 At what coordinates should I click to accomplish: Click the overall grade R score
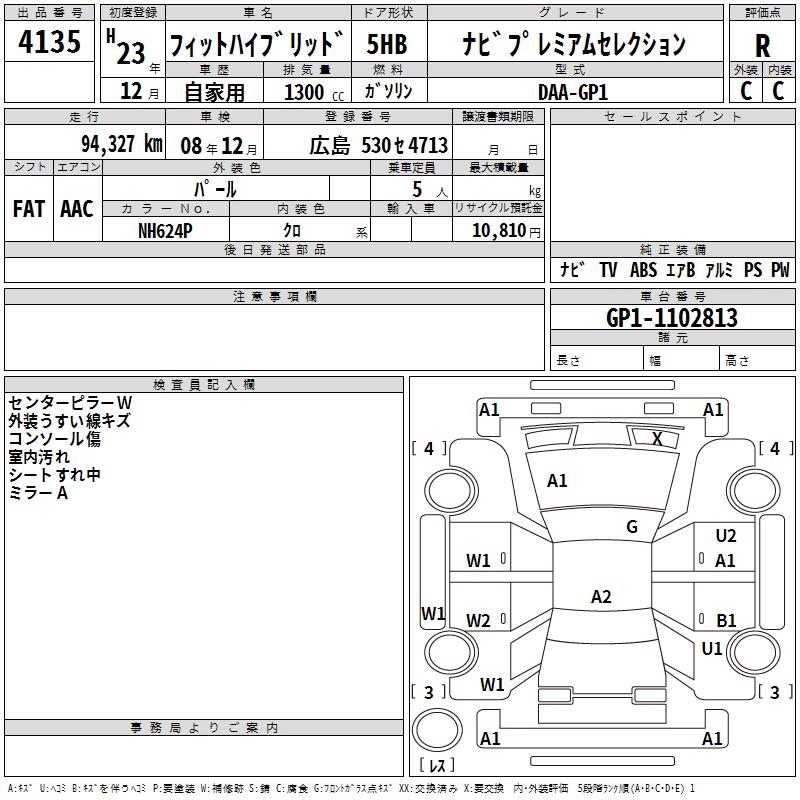[x=762, y=44]
